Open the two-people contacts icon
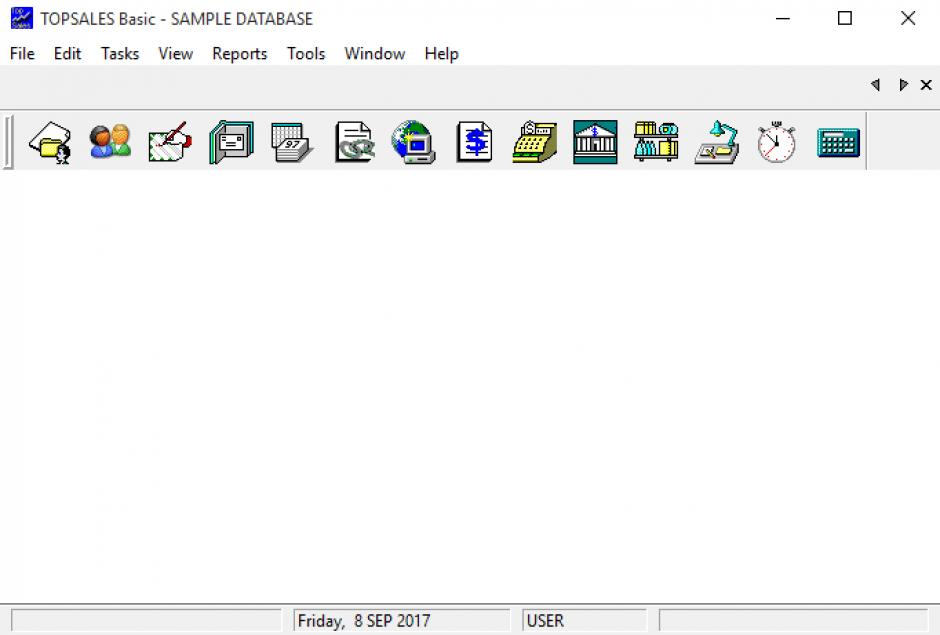Screen dimensions: 940x635 (x=110, y=142)
